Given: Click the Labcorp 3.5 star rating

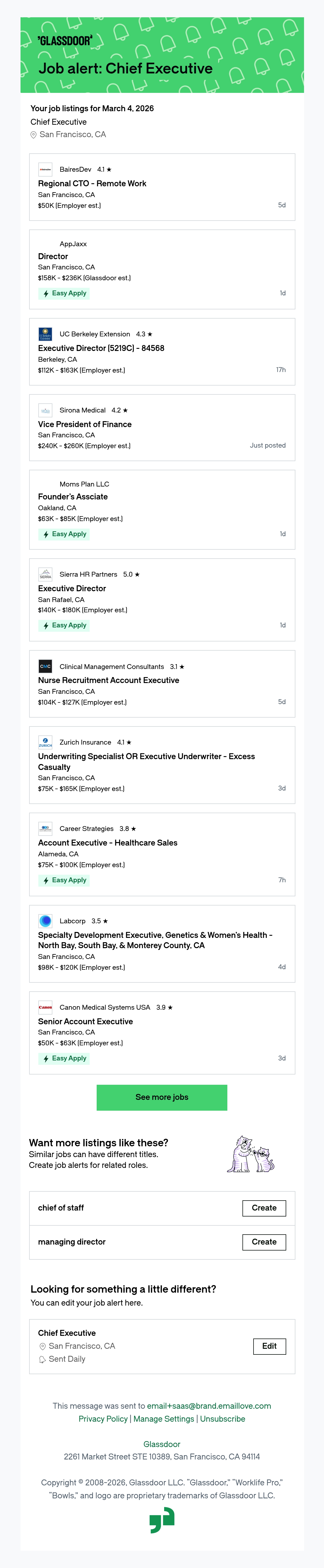Looking at the screenshot, I should tap(100, 921).
